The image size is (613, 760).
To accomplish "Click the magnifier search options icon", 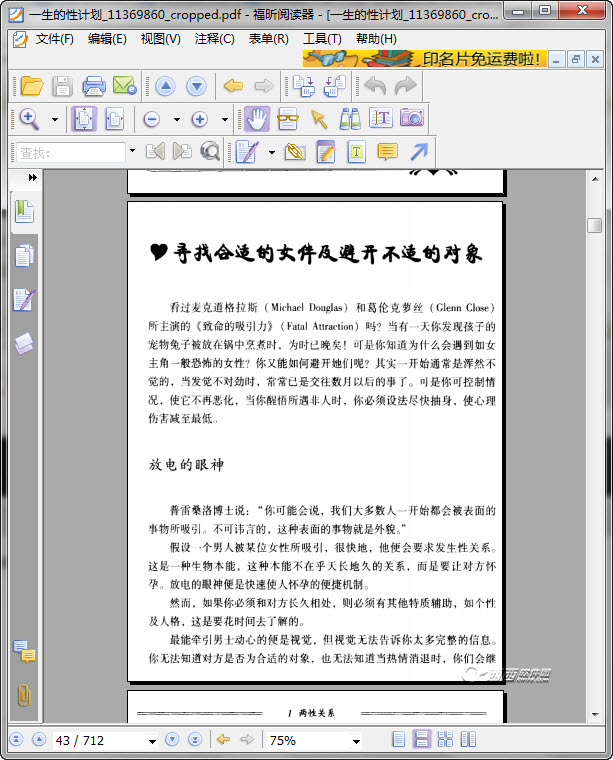I will (210, 152).
